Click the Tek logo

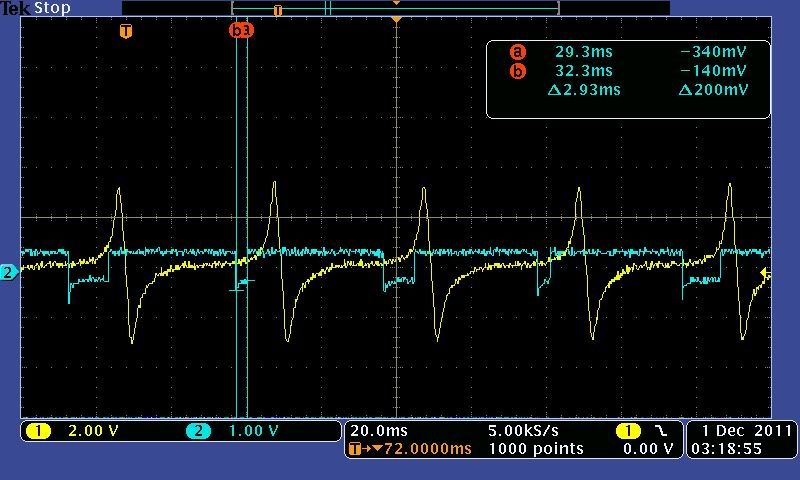(15, 8)
